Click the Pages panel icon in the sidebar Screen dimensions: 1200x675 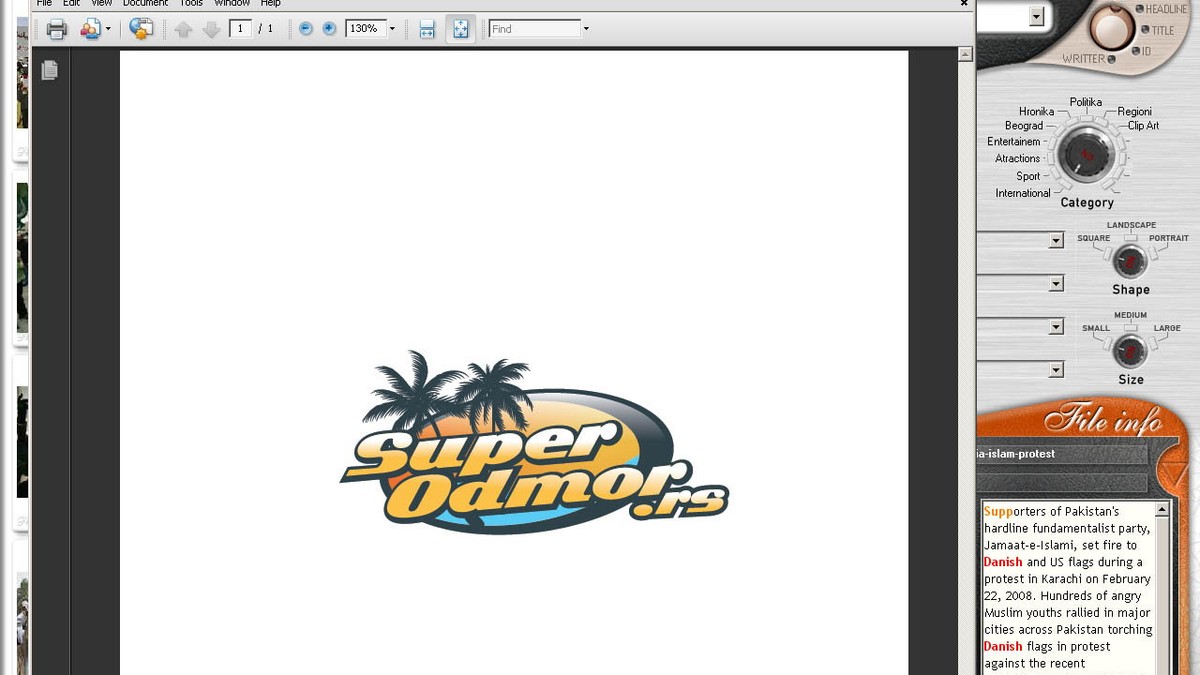coord(49,70)
